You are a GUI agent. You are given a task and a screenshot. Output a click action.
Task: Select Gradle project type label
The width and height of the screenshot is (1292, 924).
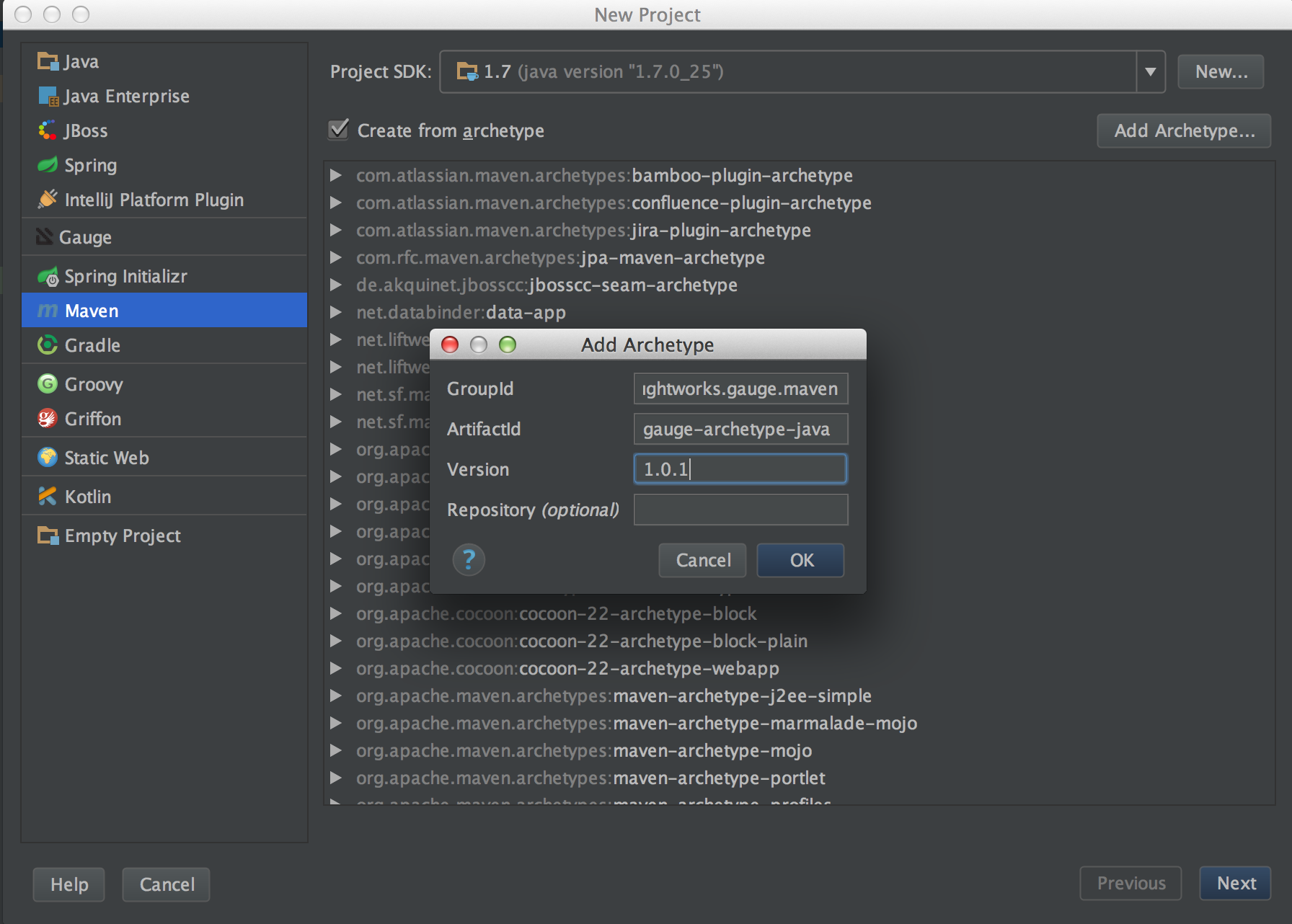[92, 345]
